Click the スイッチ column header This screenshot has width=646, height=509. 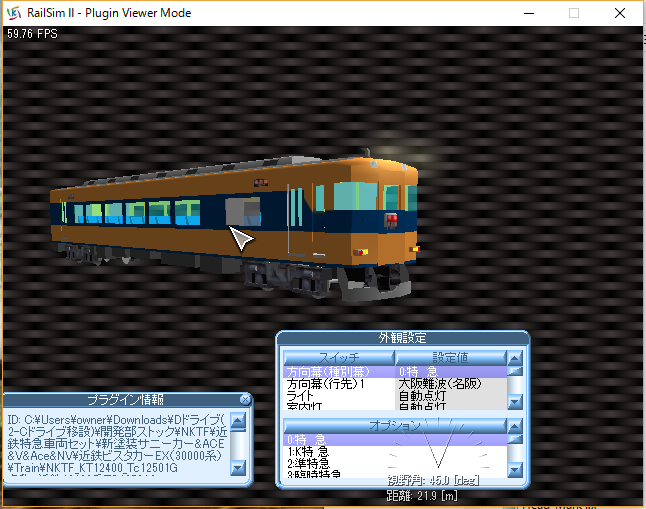[339, 357]
